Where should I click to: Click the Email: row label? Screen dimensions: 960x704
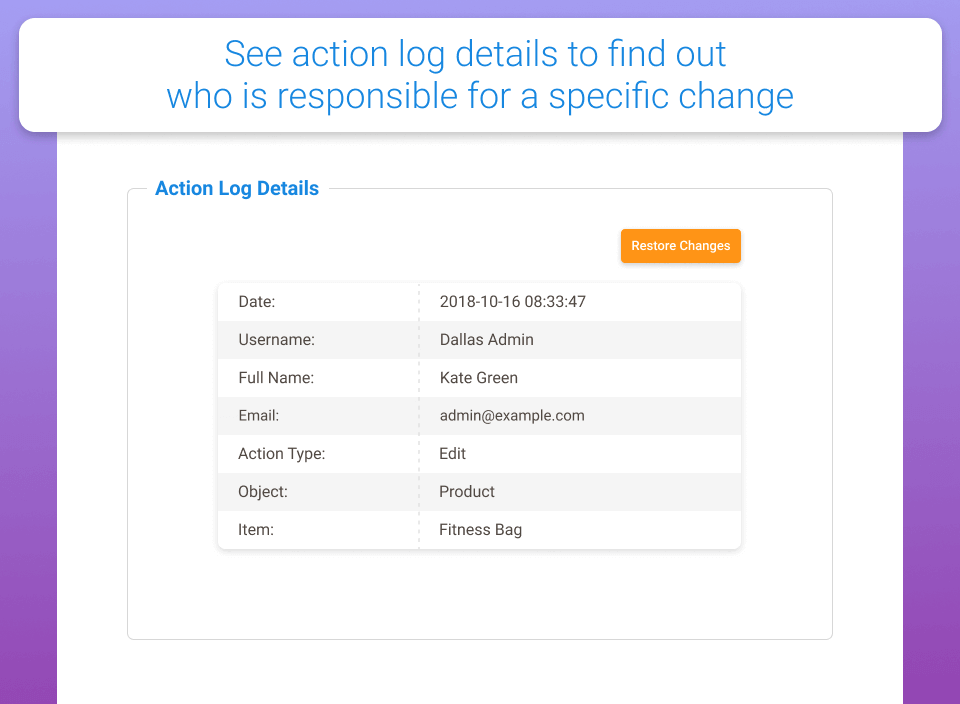coord(258,415)
